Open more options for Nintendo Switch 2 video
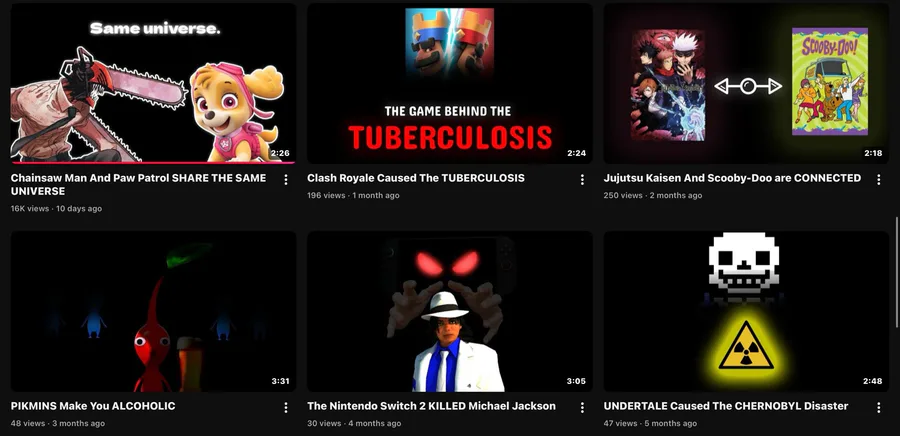900x436 pixels. [582, 407]
